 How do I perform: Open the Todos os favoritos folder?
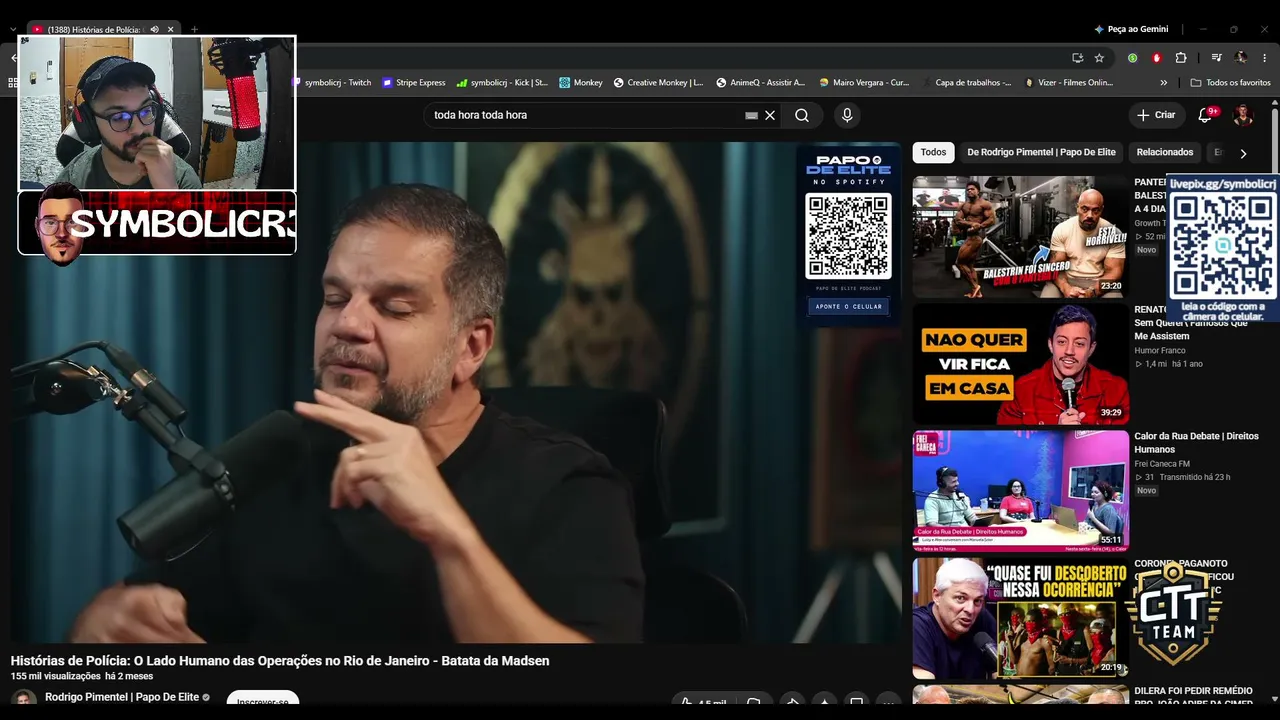coord(1231,83)
